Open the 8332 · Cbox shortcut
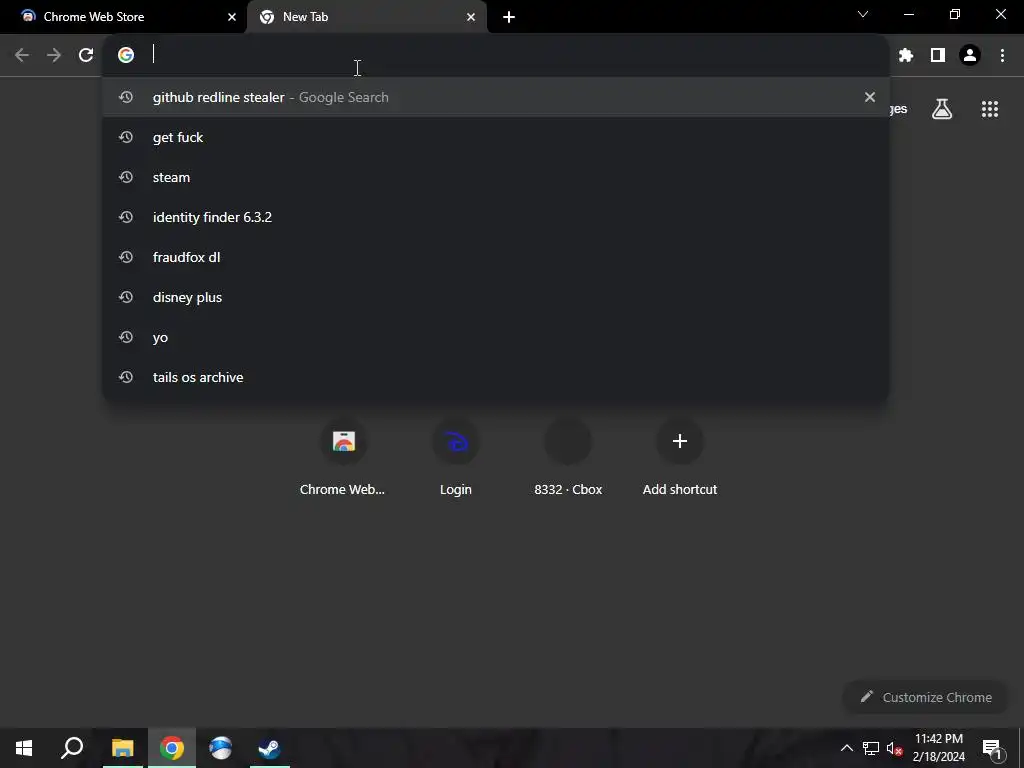The height and width of the screenshot is (768, 1024). coord(568,457)
